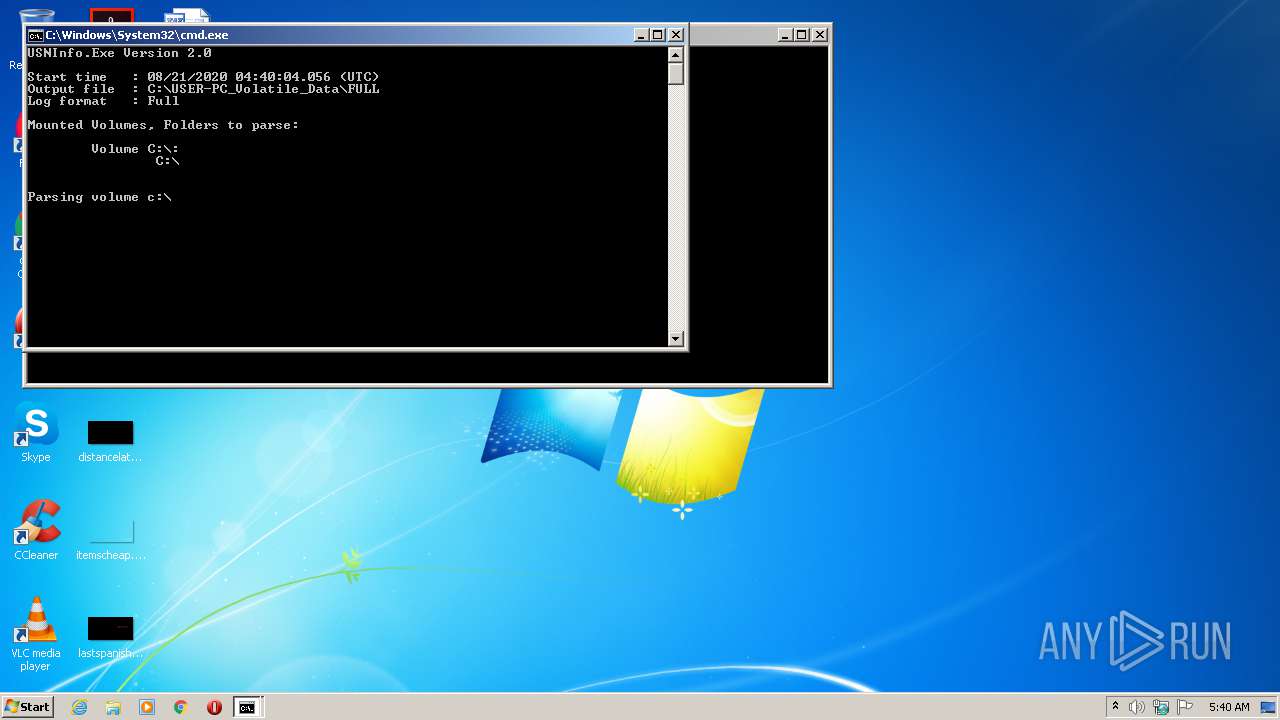Select the lastspanish desktop file
Screen dimensions: 1280x720
(110, 637)
